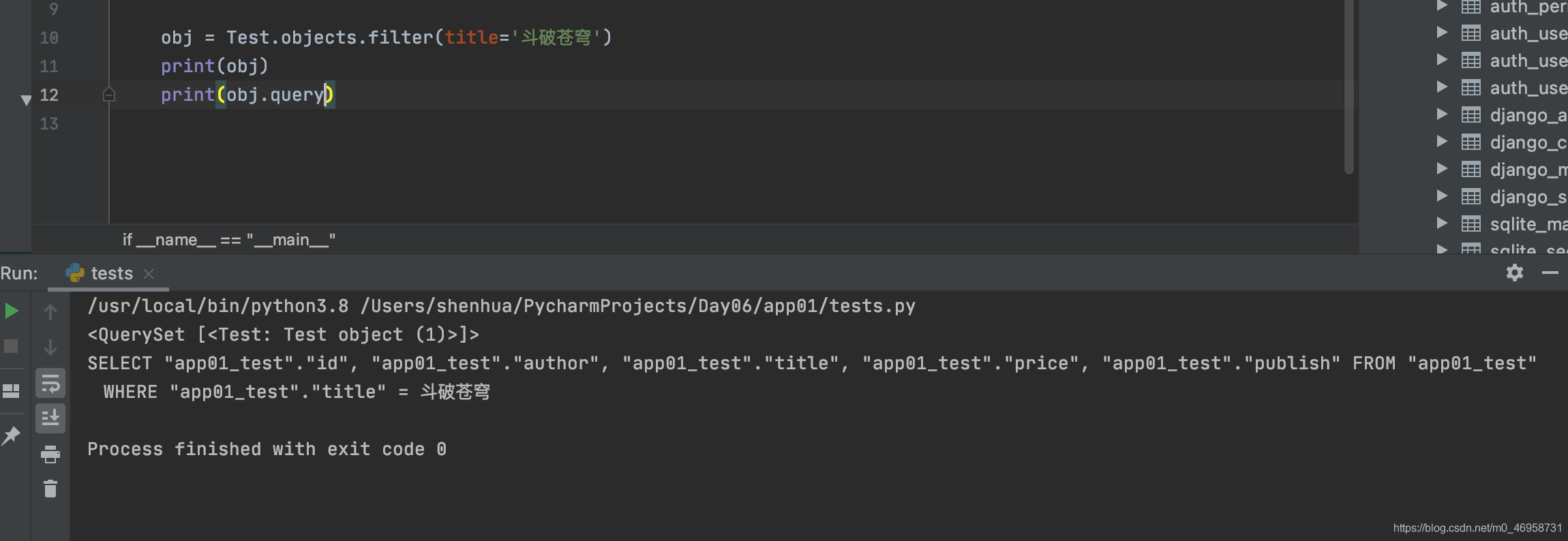This screenshot has height=541, width=1568.
Task: Expand the auth_per table node
Action: pos(1442,6)
